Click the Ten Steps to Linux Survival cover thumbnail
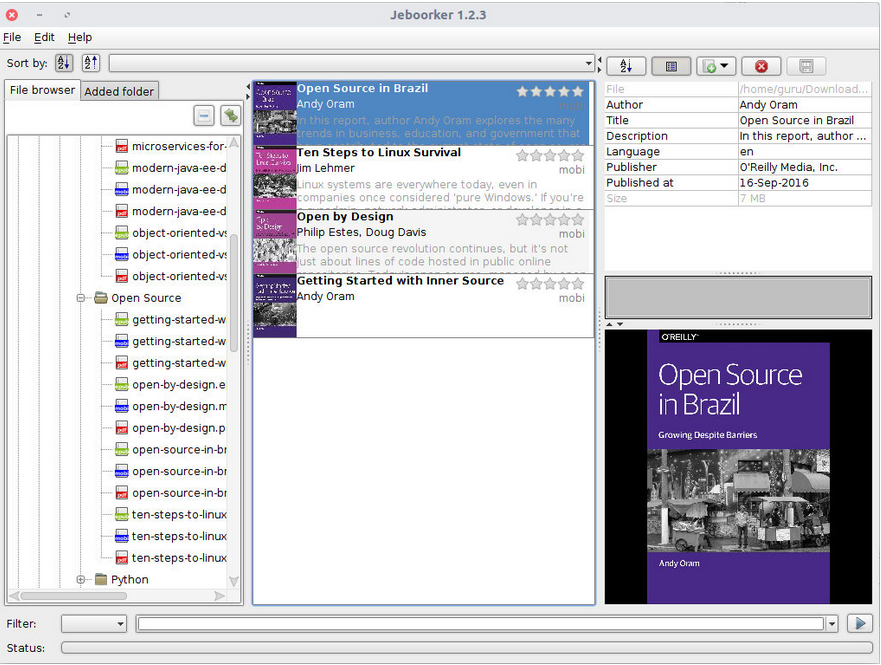881x665 pixels. 275,177
